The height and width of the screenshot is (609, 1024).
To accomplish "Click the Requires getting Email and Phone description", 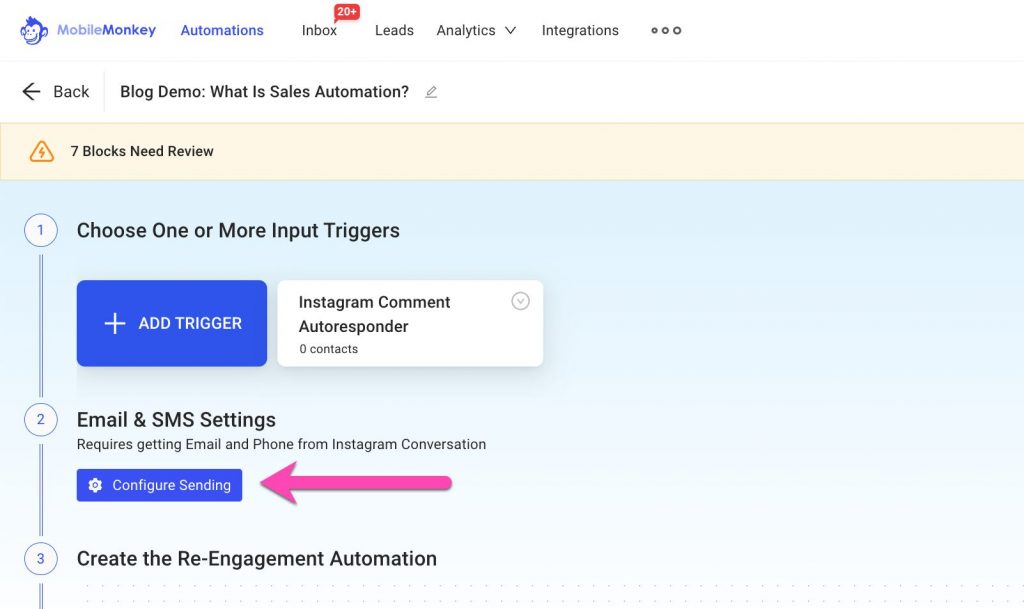I will coord(281,445).
